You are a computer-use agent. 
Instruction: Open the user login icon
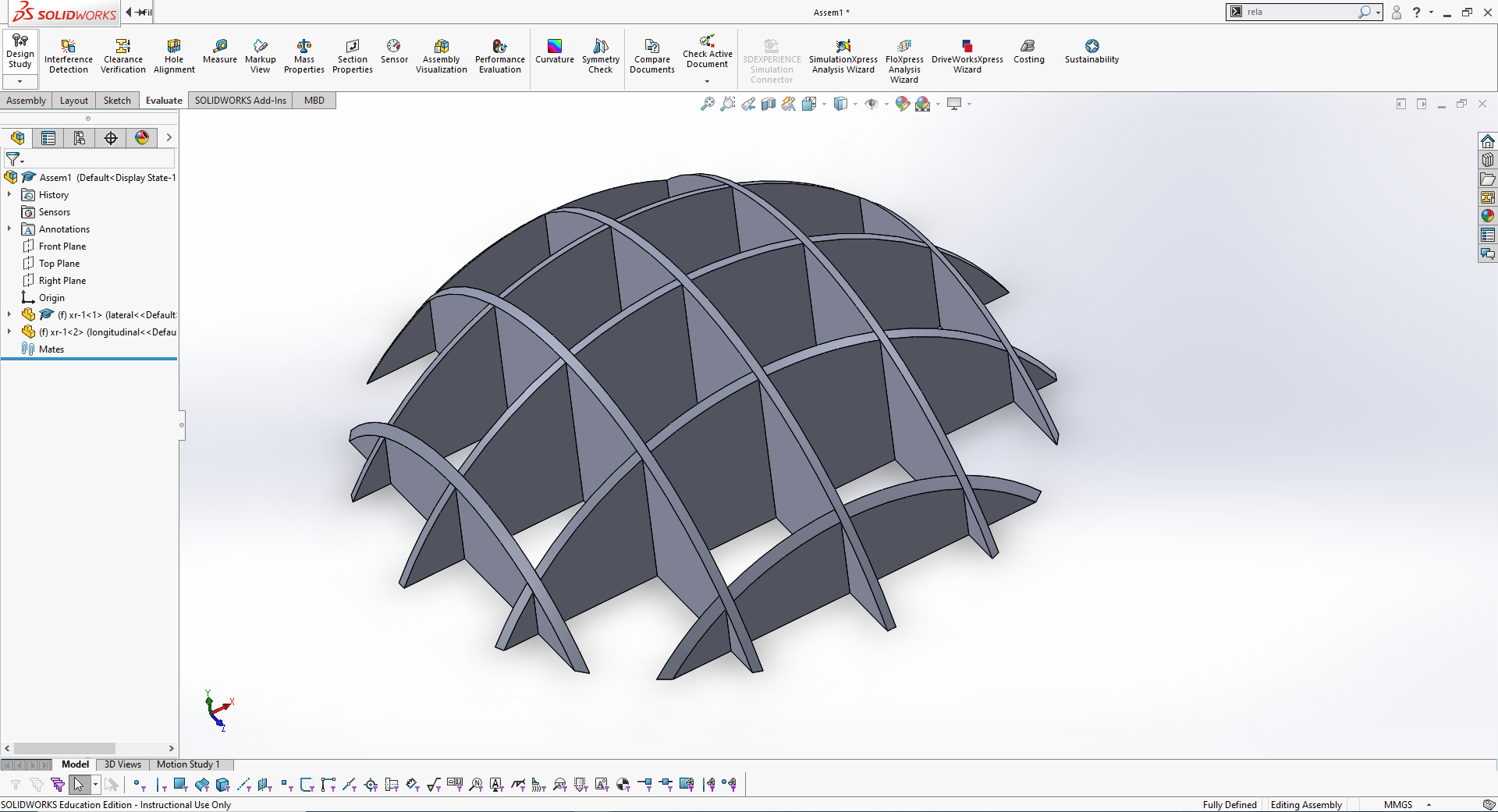(x=1397, y=12)
